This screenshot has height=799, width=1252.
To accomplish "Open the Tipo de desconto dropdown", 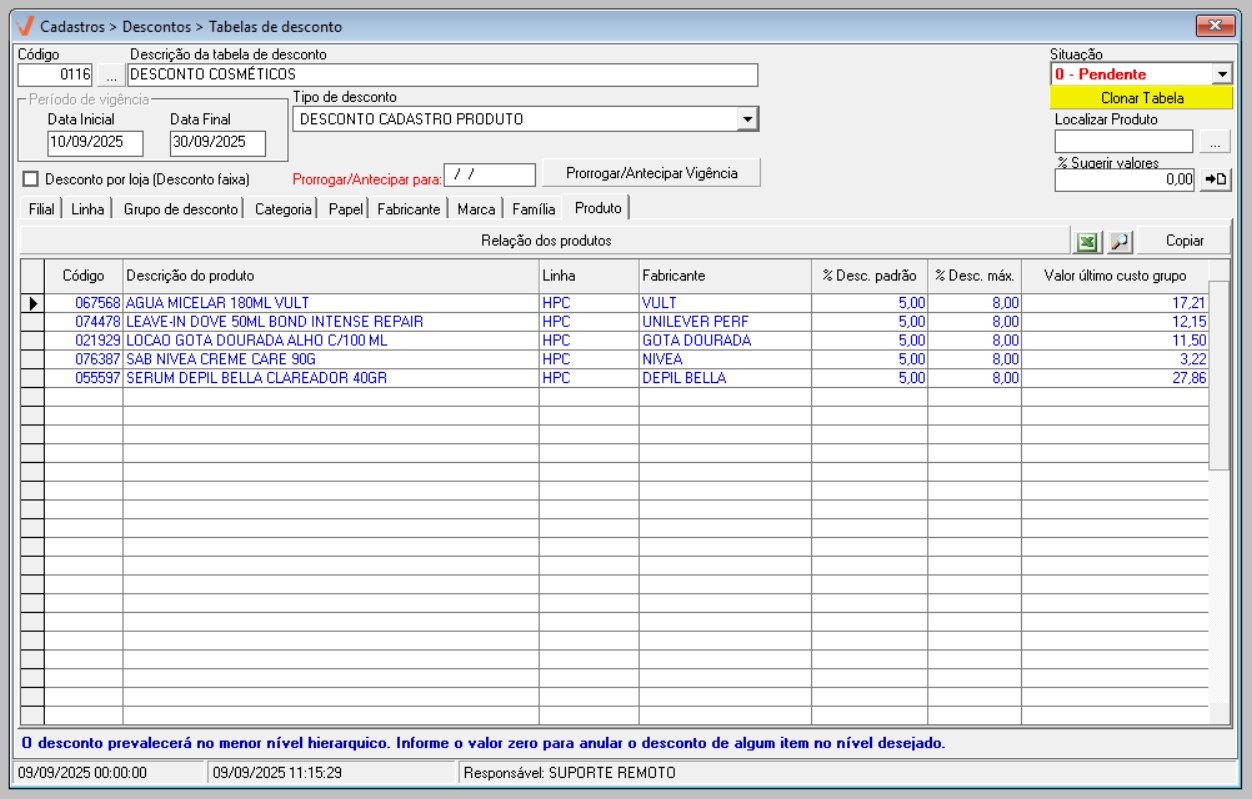I will point(747,120).
